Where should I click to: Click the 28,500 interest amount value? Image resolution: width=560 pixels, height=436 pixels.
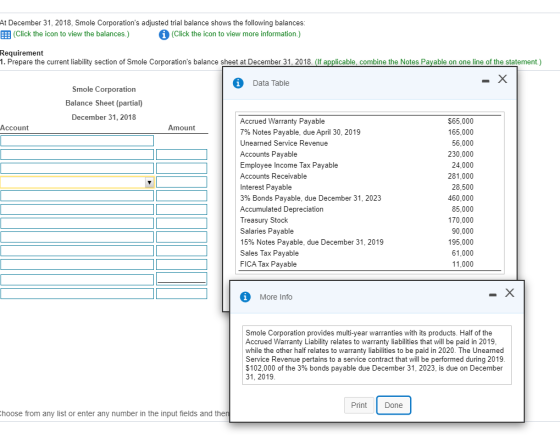[x=462, y=187]
